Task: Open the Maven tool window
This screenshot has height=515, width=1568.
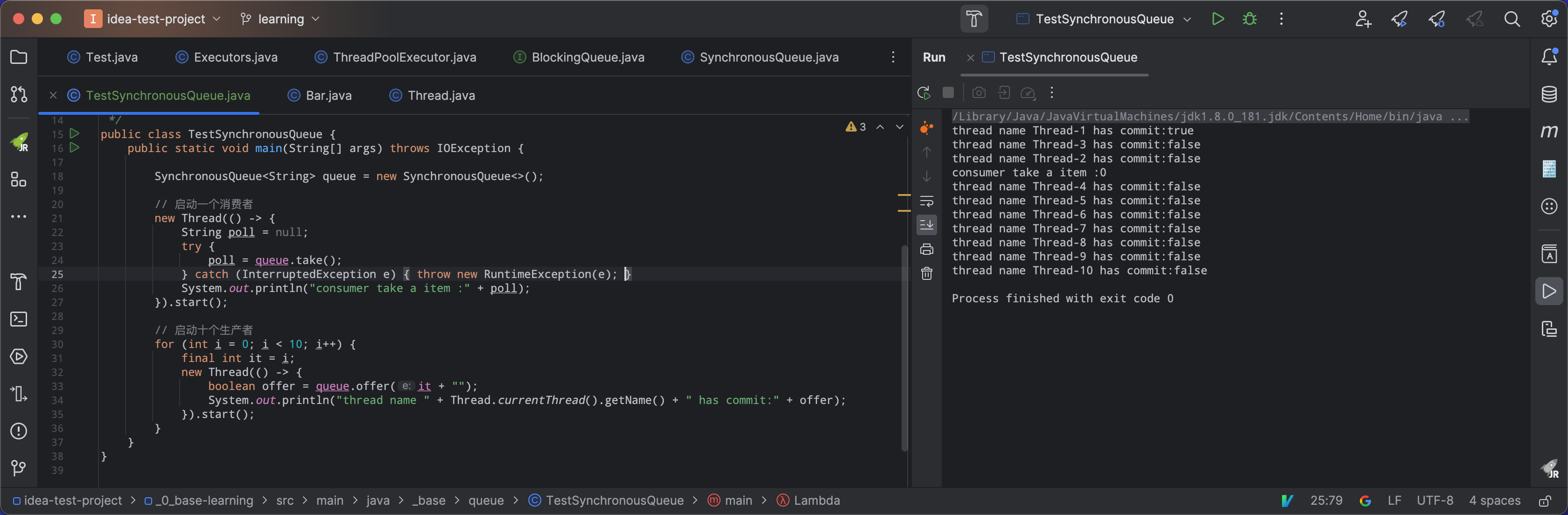Action: tap(1548, 132)
